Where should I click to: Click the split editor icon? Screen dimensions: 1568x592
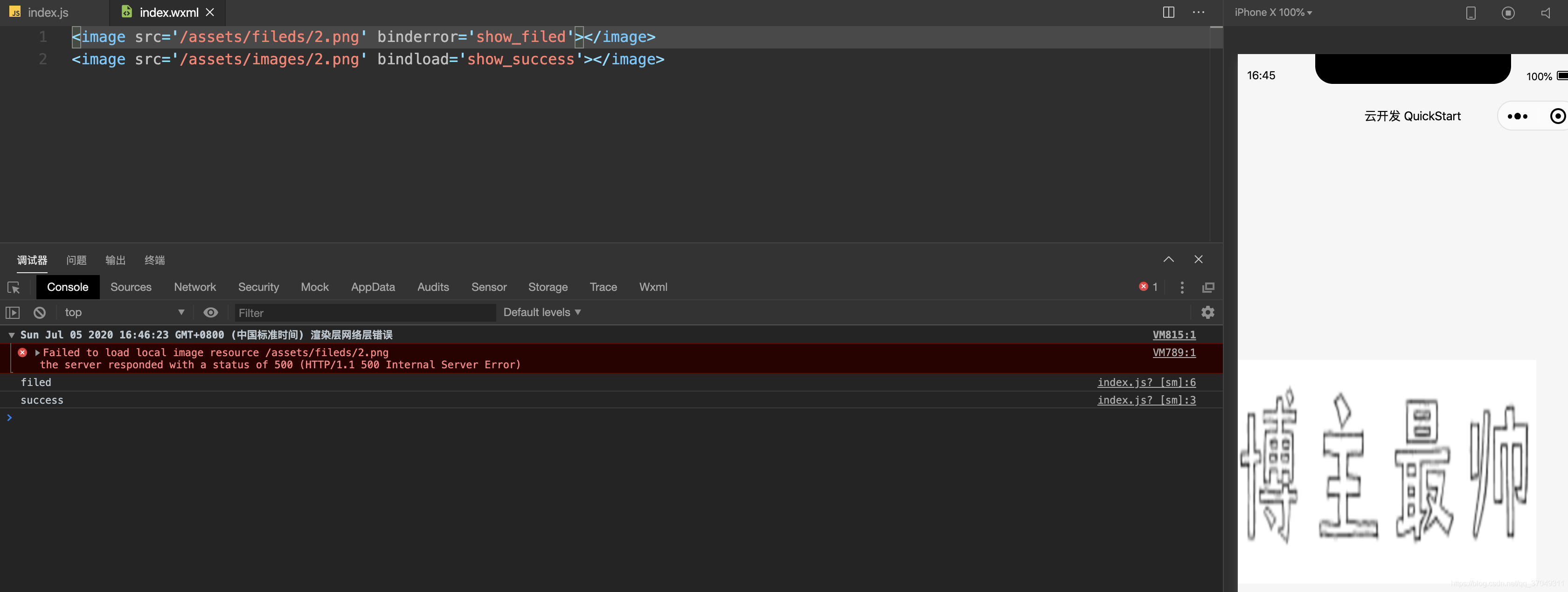coord(1168,12)
